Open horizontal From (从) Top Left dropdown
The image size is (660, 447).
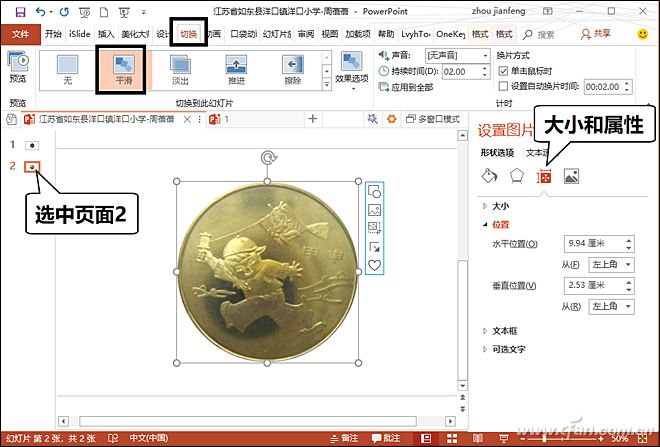pos(612,265)
